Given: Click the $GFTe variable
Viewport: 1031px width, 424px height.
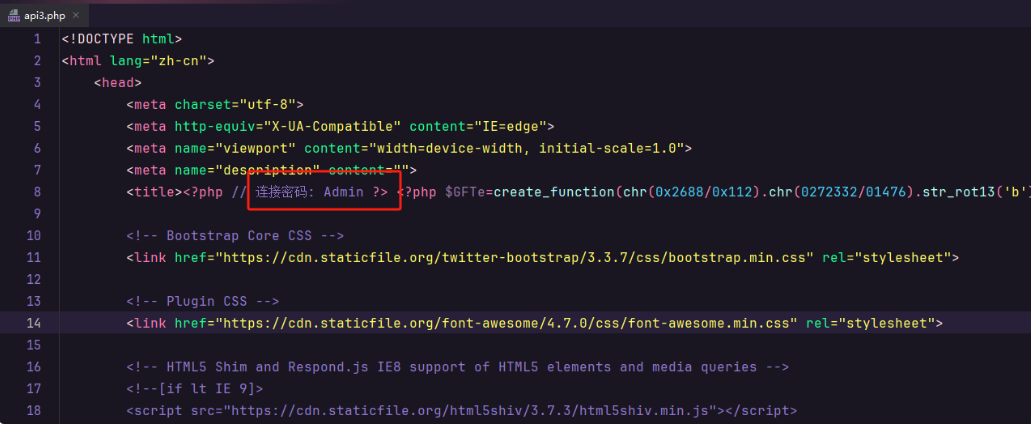Looking at the screenshot, I should [x=466, y=192].
